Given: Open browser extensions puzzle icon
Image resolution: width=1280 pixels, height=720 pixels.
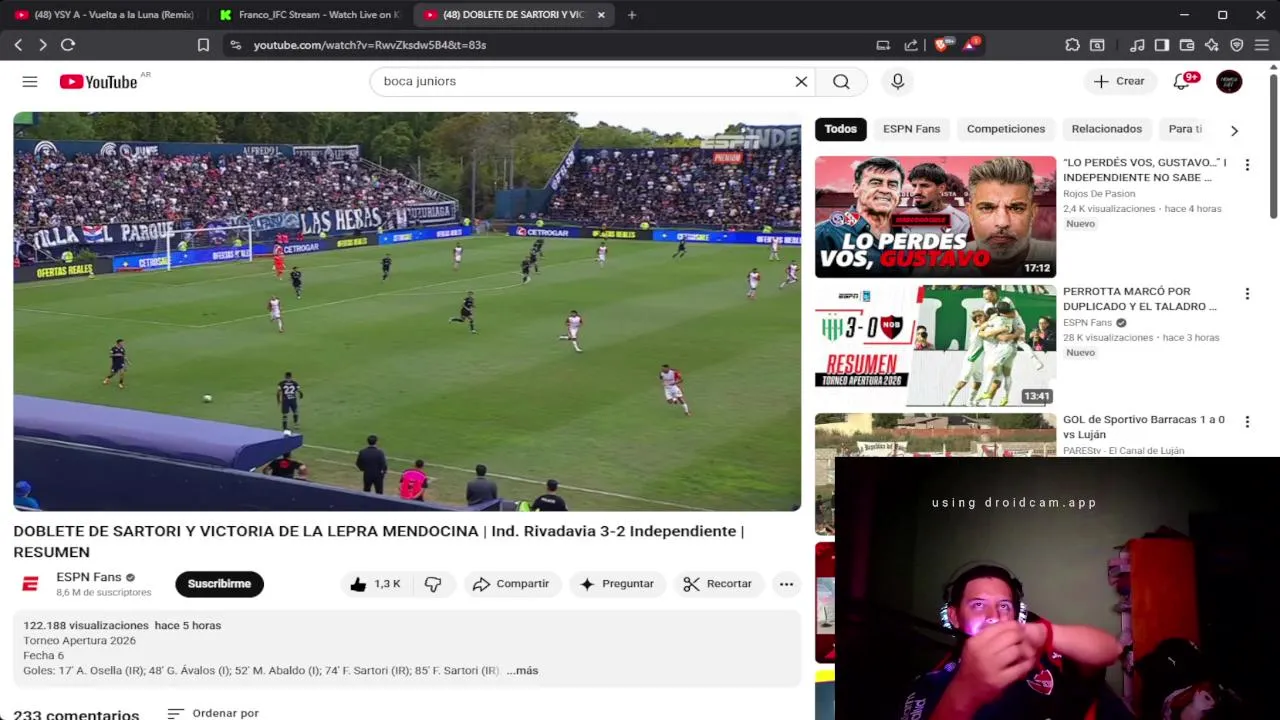Looking at the screenshot, I should click(x=1072, y=45).
